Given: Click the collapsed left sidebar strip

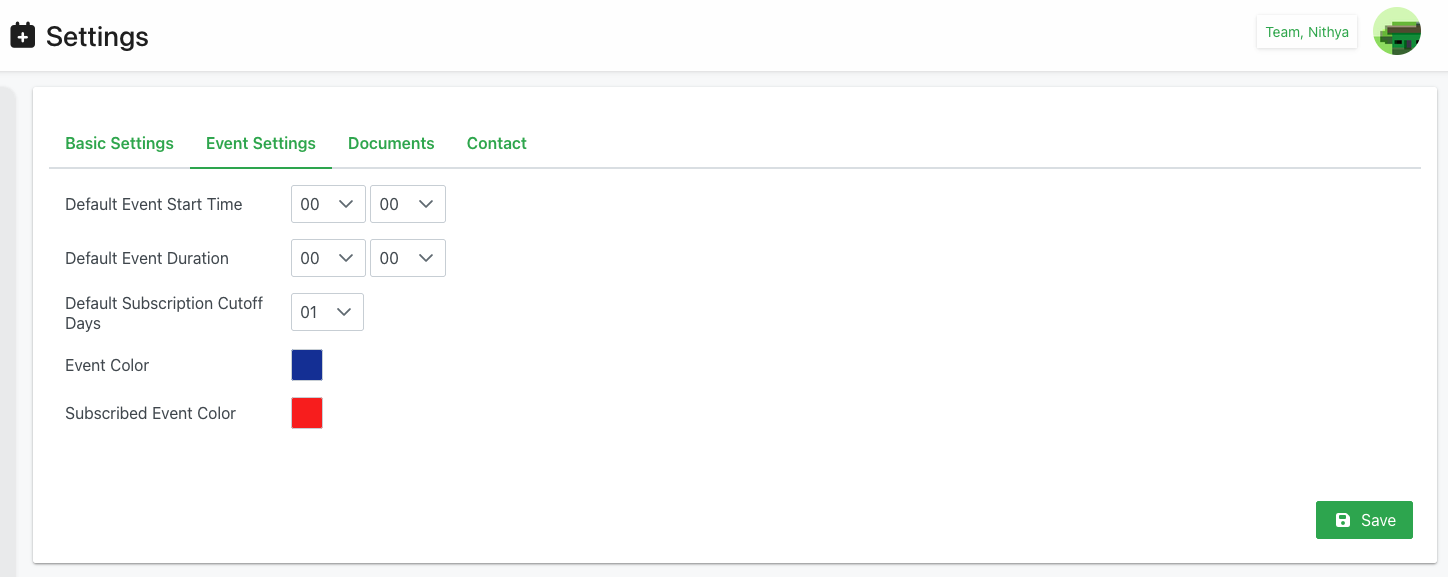Looking at the screenshot, I should (x=7, y=330).
